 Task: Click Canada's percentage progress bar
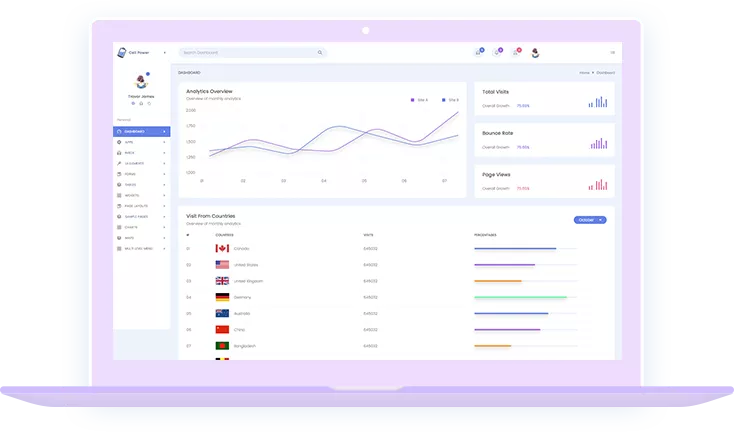coord(516,248)
